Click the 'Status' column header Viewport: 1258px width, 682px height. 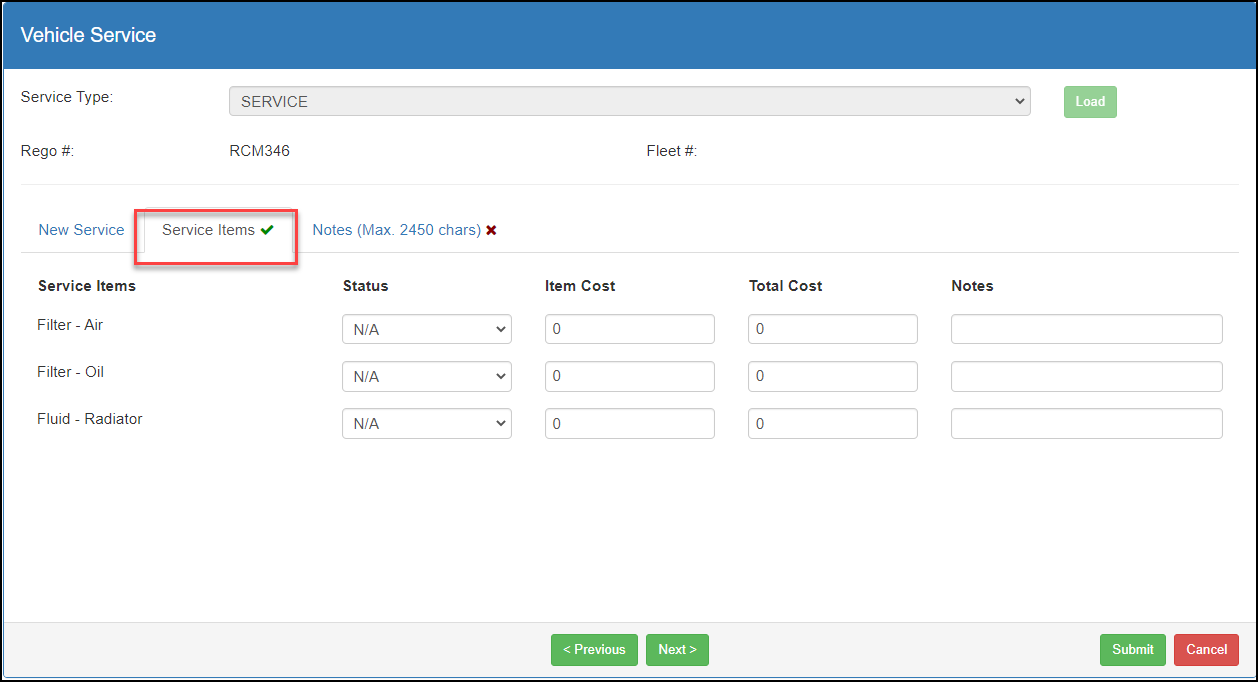[365, 286]
